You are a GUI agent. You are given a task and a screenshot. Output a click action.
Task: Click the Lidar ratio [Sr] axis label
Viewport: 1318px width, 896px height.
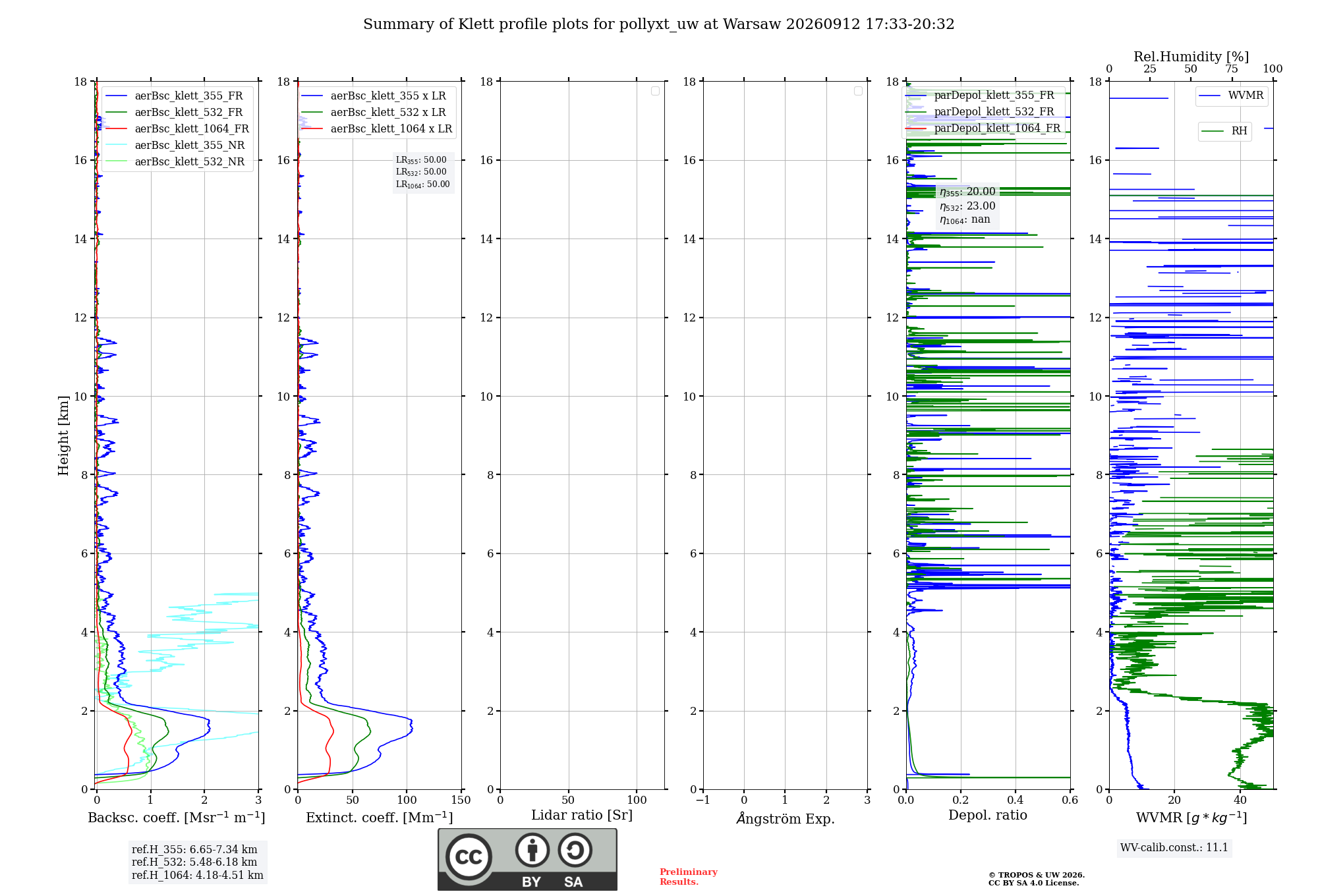(582, 816)
